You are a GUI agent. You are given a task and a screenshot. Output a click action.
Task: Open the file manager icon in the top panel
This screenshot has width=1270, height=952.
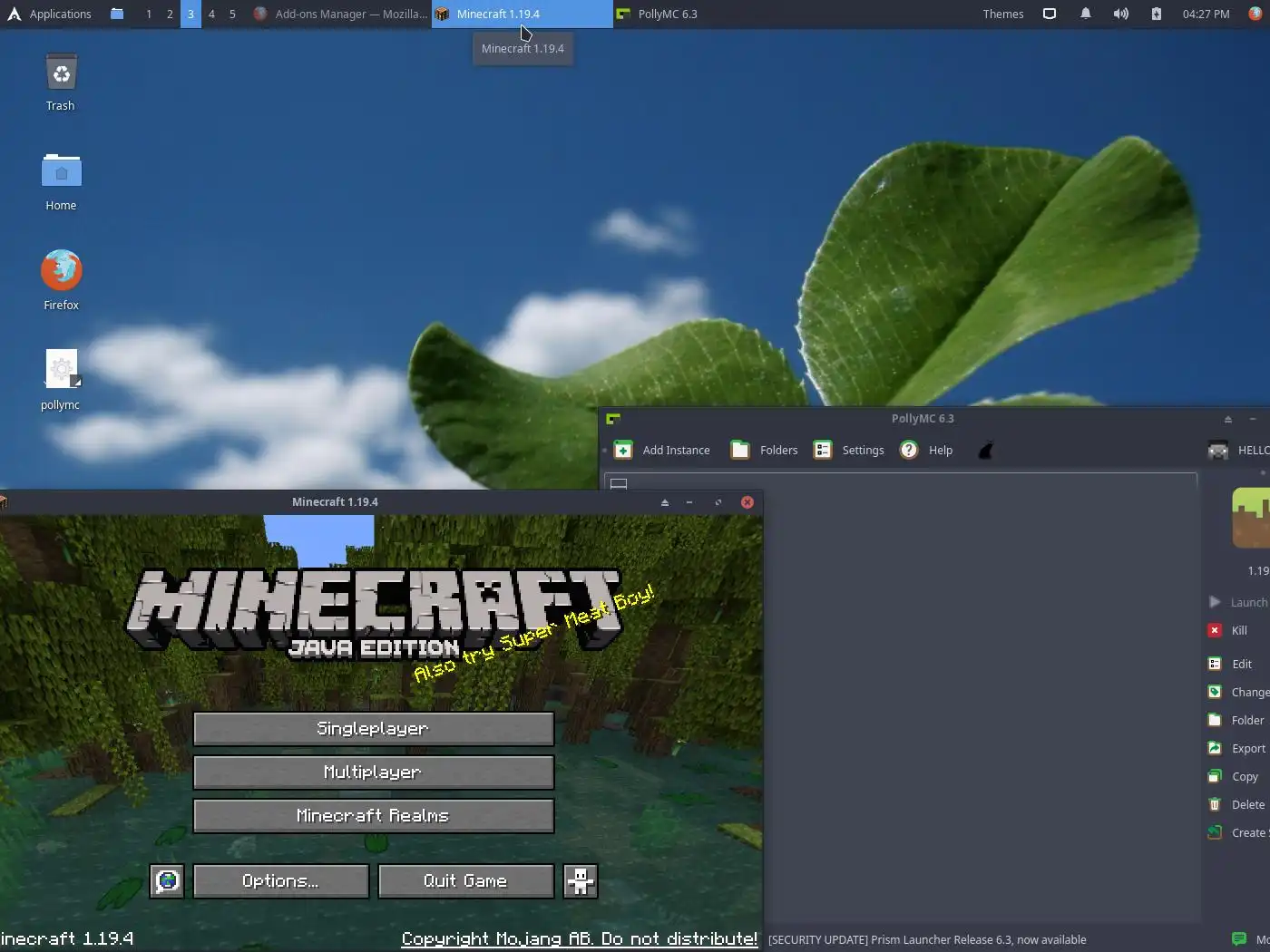(117, 14)
